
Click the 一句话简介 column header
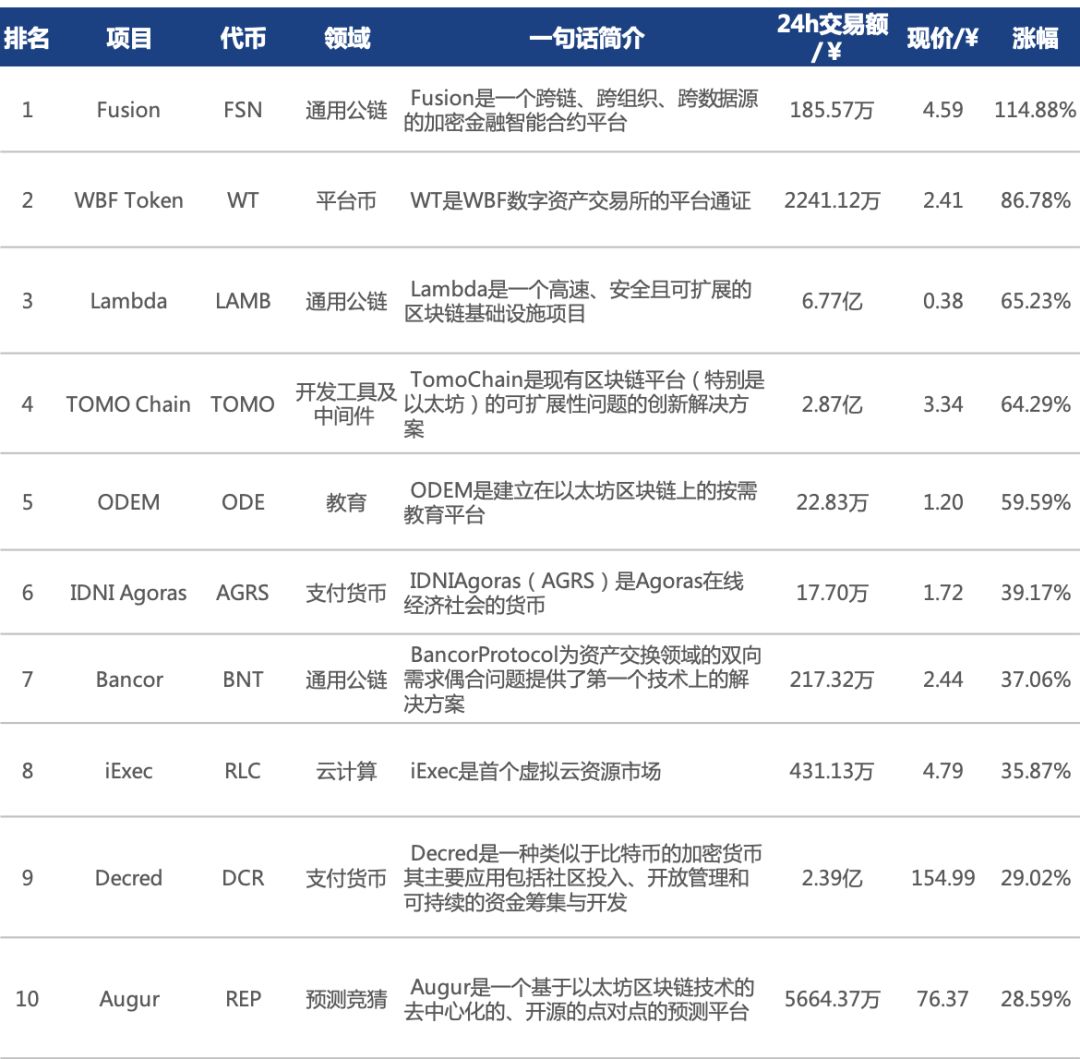[x=587, y=38]
